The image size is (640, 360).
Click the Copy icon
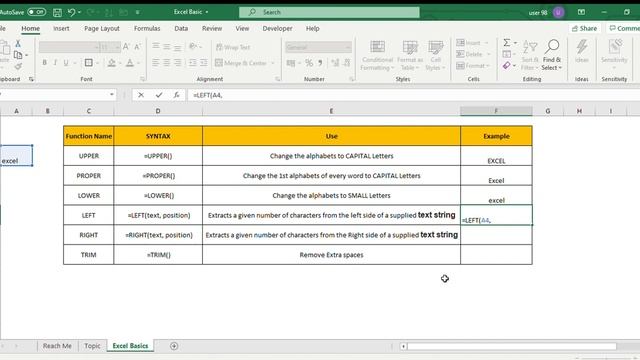tap(18, 55)
